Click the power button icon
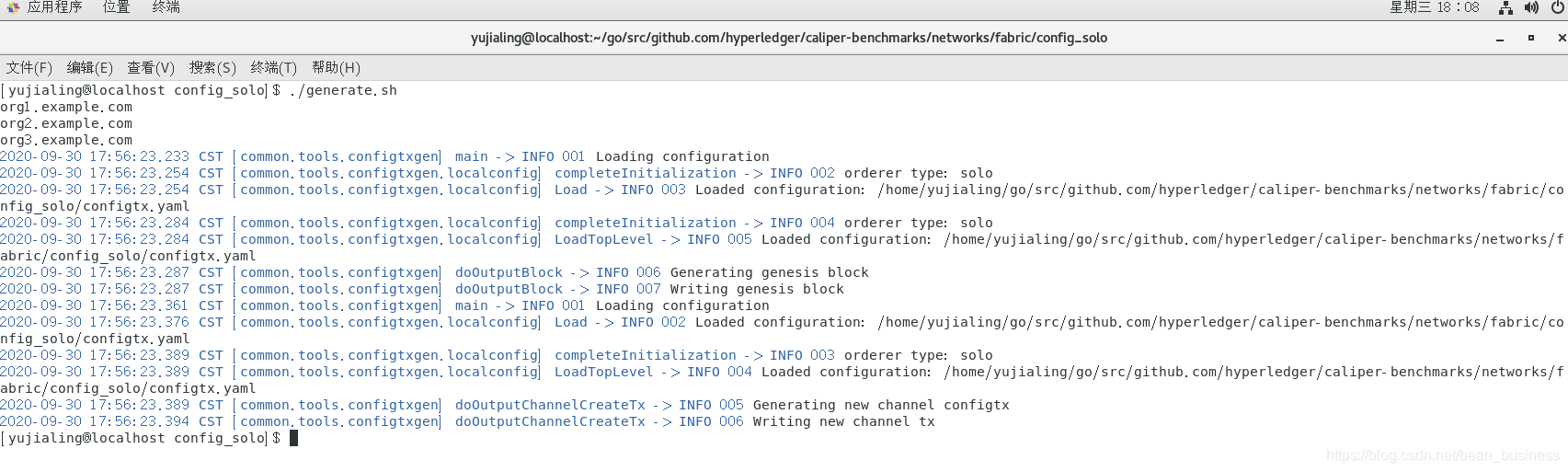Screen dimensions: 1568x472 click(1558, 7)
